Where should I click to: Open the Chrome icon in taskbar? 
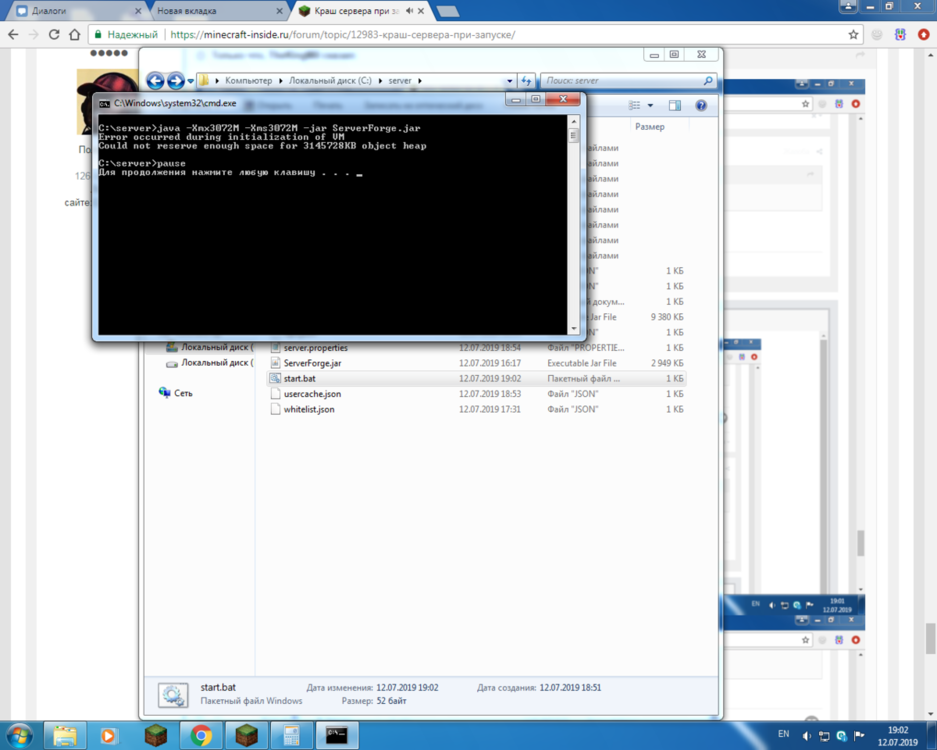click(201, 735)
